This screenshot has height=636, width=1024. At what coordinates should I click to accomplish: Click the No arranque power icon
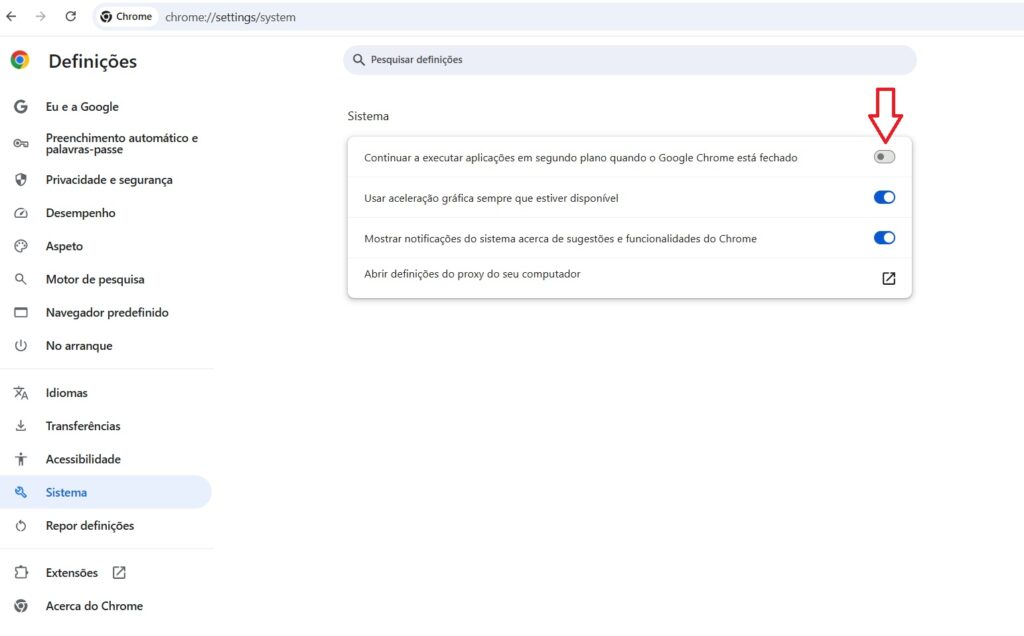click(x=21, y=346)
